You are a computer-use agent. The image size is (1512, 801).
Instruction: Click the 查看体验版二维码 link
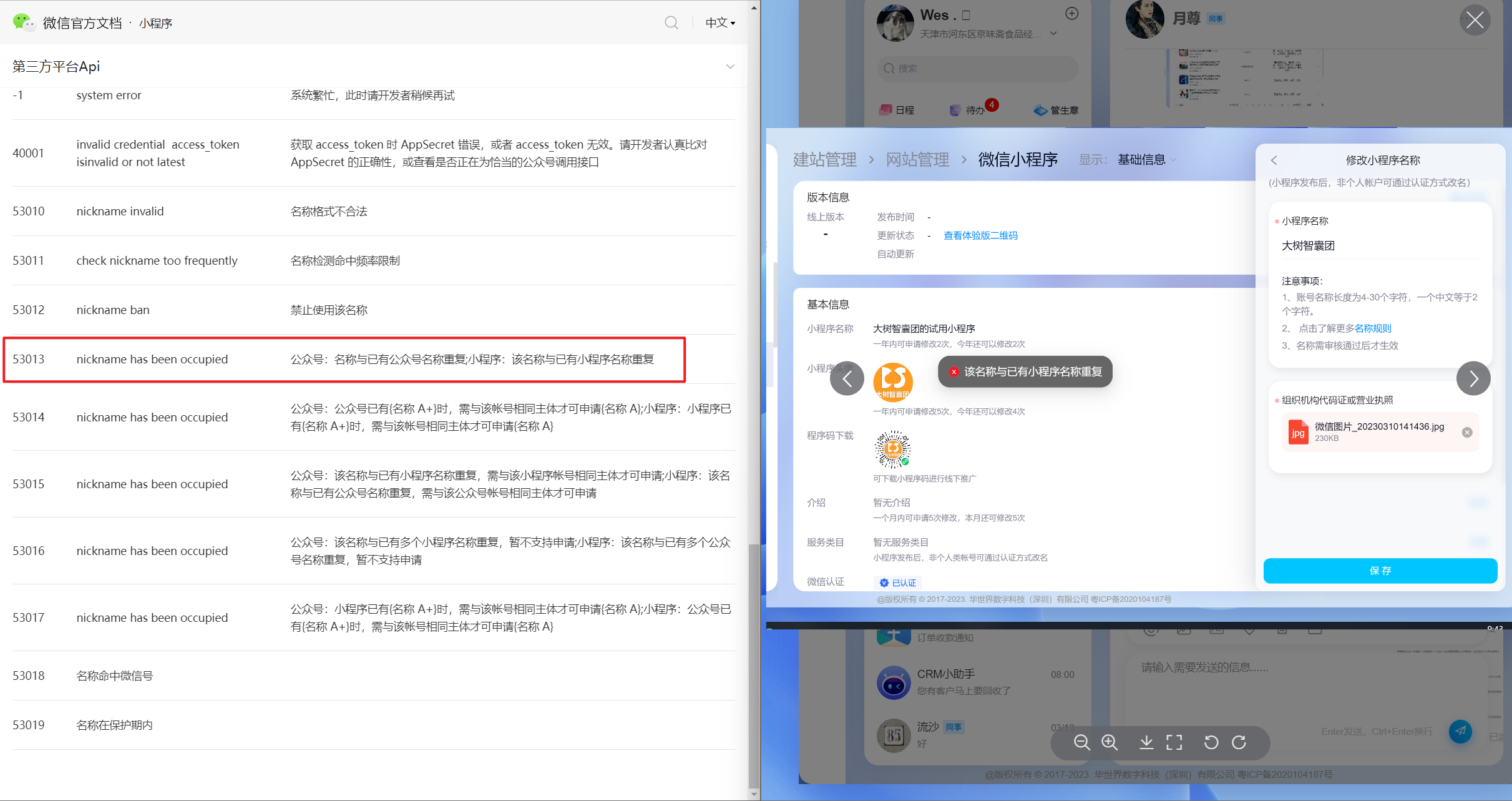pyautogui.click(x=980, y=235)
